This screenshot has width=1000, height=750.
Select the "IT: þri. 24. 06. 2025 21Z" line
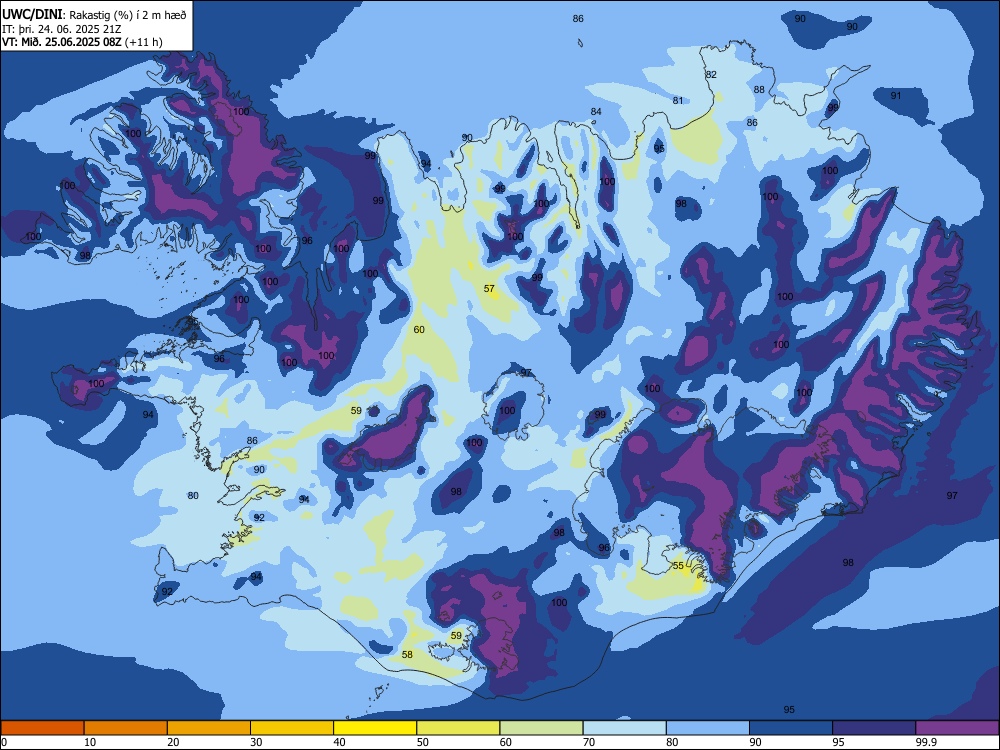click(62, 29)
